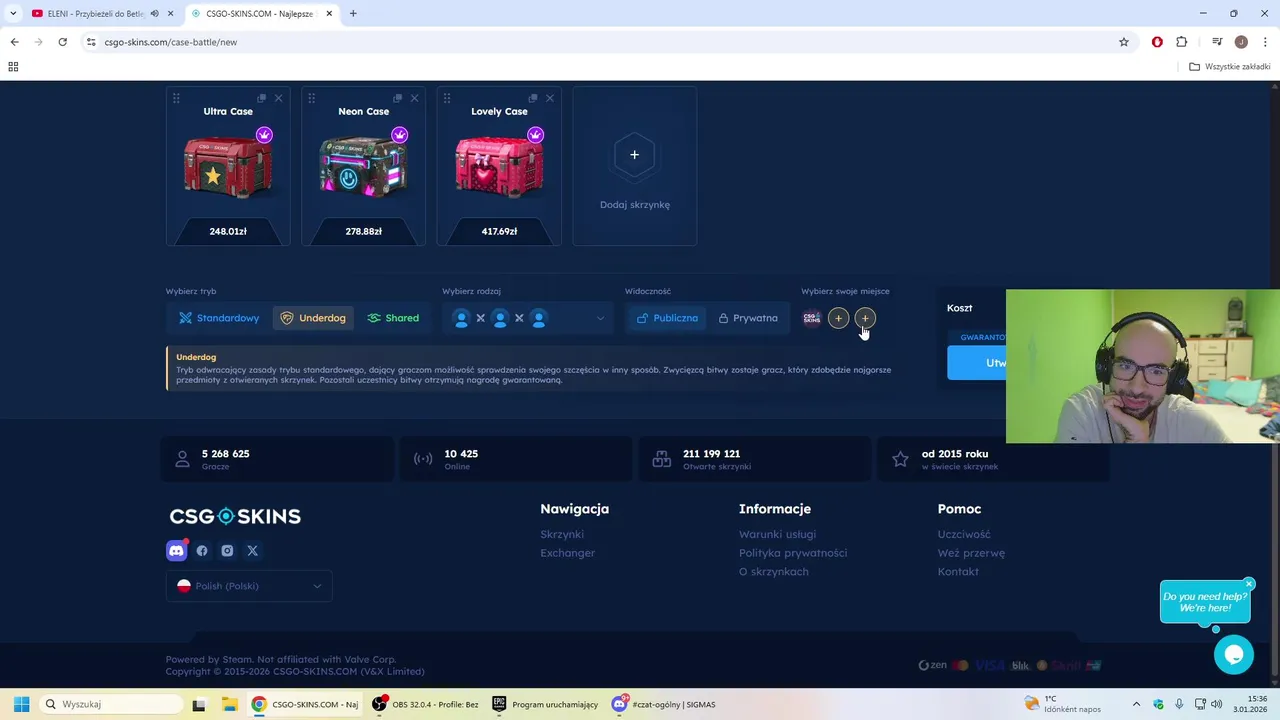Screen dimensions: 1280x720
Task: Click the drag handle on Lovely Case
Action: (x=447, y=98)
